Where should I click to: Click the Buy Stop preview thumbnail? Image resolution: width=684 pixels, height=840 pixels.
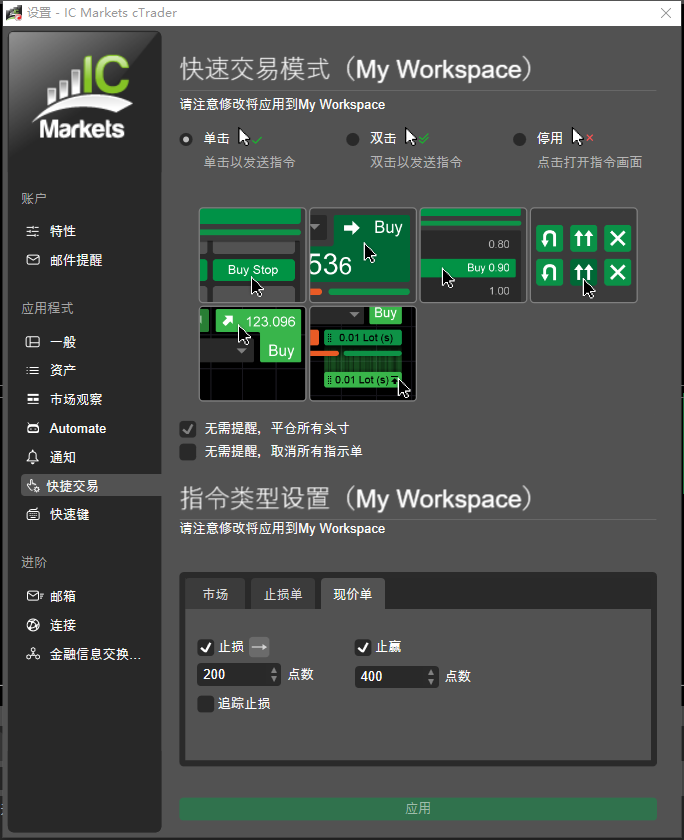point(252,255)
